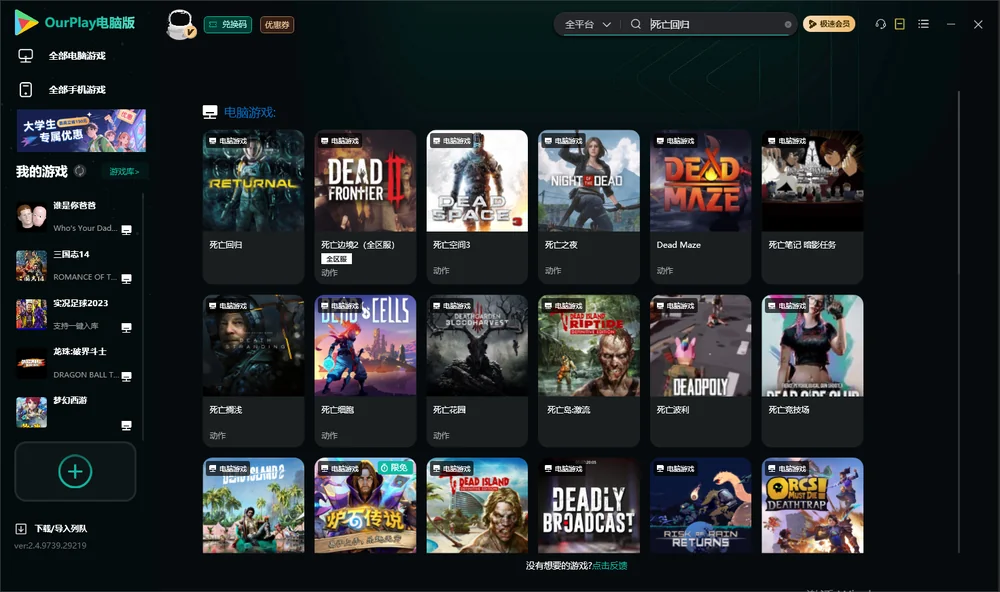The height and width of the screenshot is (592, 1000).
Task: Click the OurPlay logo icon
Action: pos(26,22)
